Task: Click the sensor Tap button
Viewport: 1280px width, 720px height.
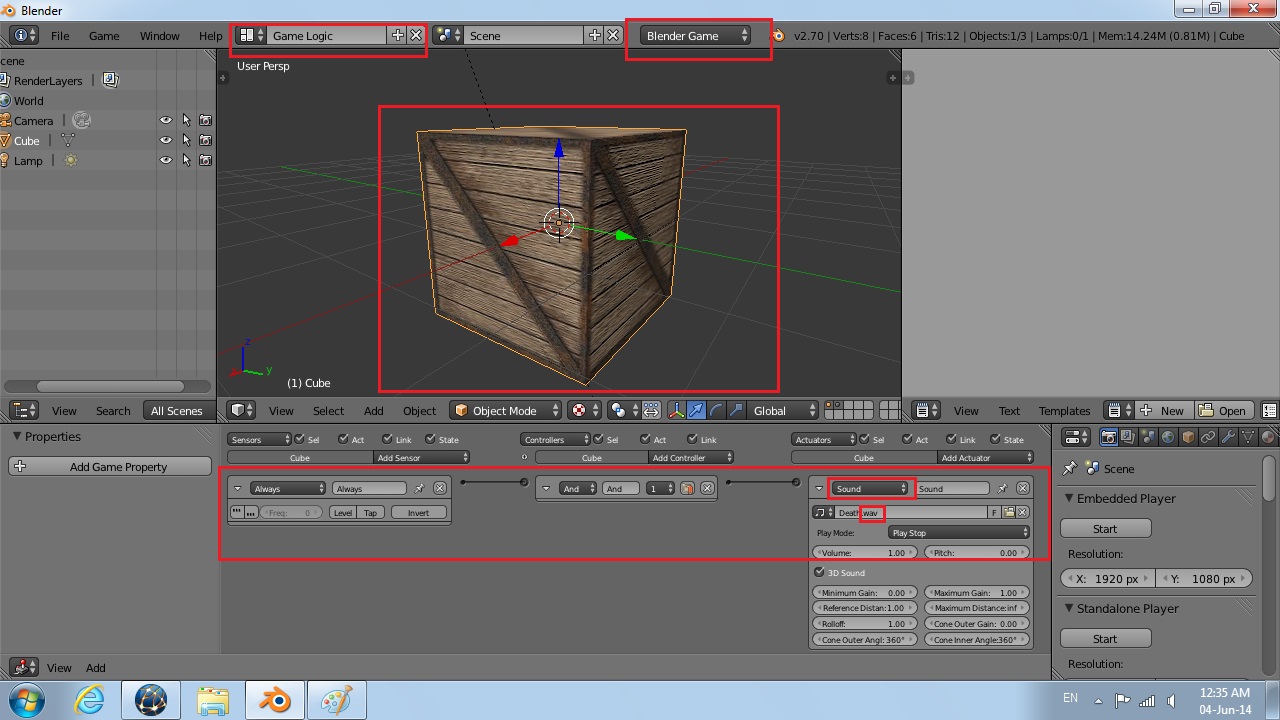Action: click(x=370, y=512)
